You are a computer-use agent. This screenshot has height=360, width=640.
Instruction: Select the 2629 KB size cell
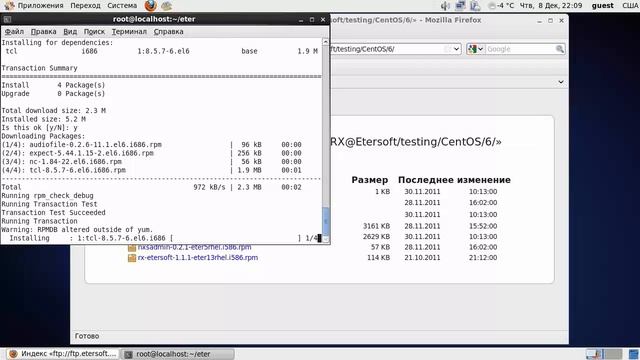click(x=376, y=236)
